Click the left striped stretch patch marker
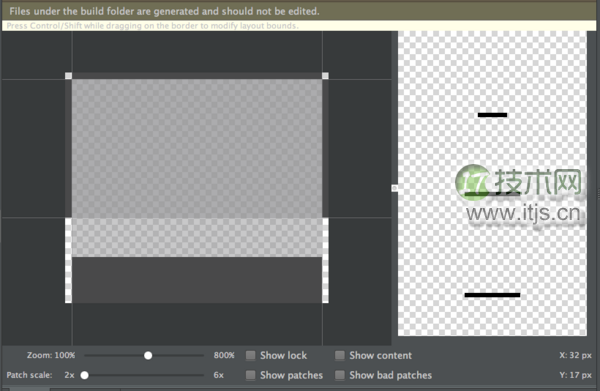 (x=68, y=261)
